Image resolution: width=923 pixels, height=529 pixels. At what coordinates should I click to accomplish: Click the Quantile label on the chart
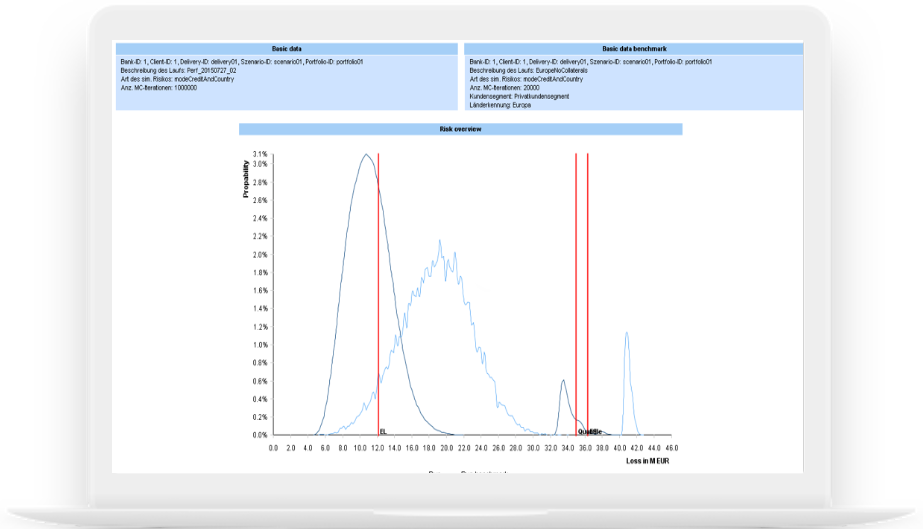tap(590, 431)
